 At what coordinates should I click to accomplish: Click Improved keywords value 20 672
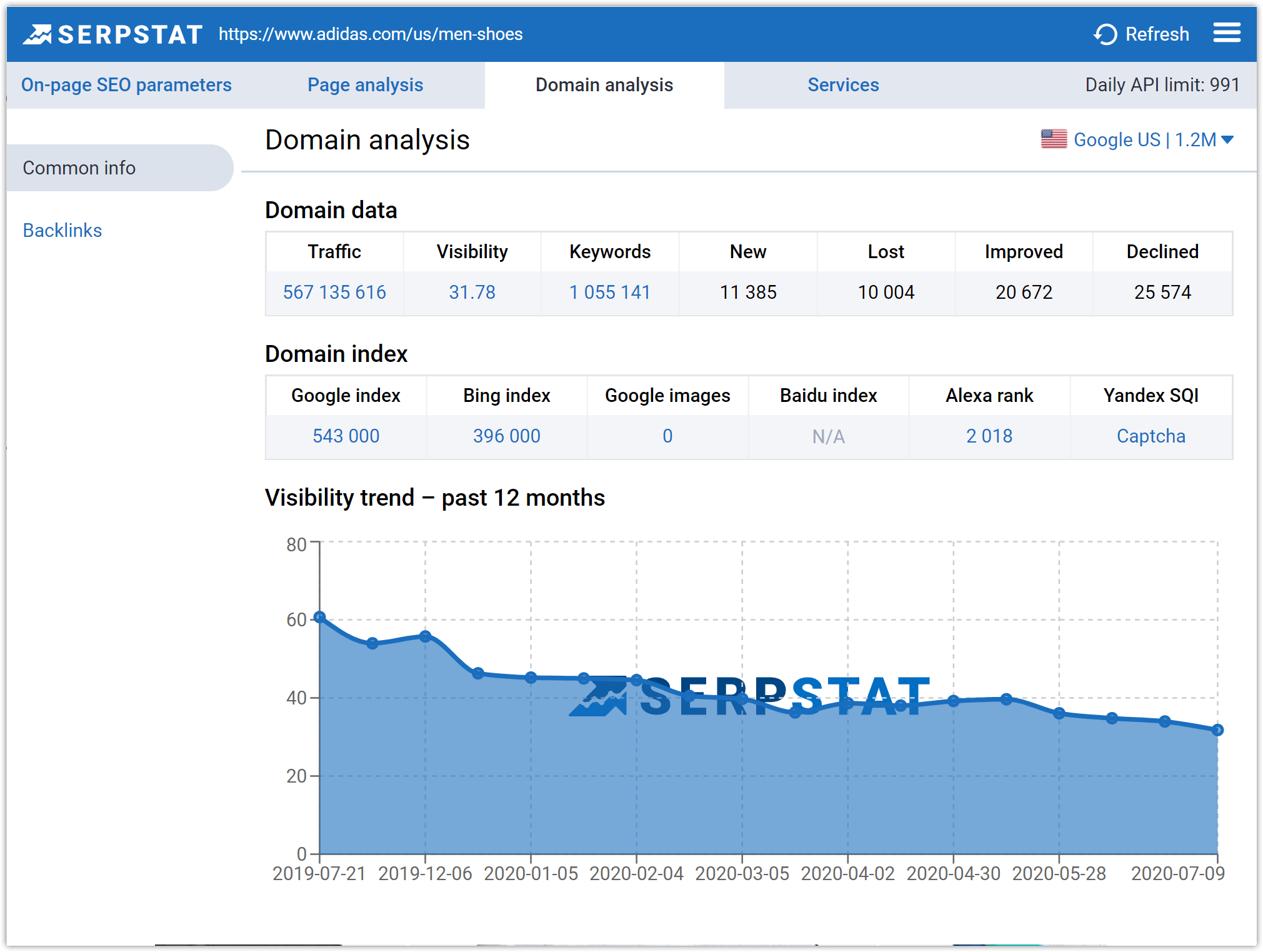pyautogui.click(x=1024, y=293)
